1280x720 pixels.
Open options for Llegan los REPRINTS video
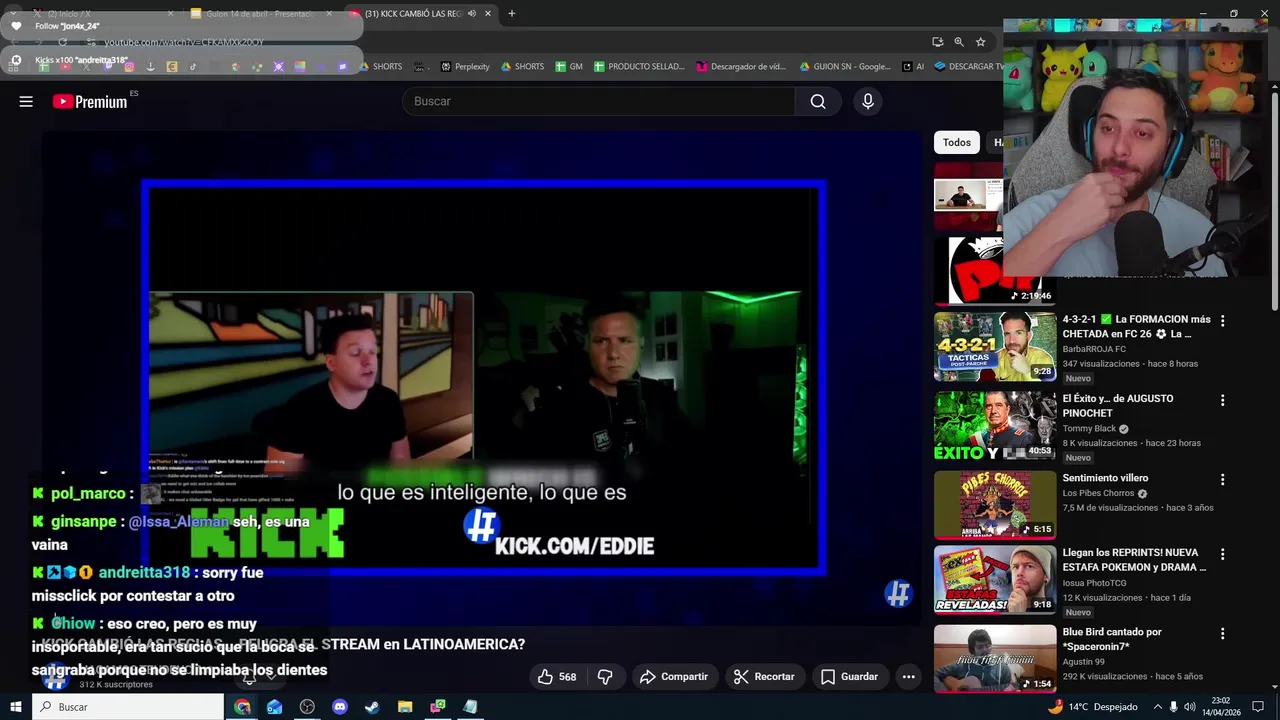[1222, 554]
